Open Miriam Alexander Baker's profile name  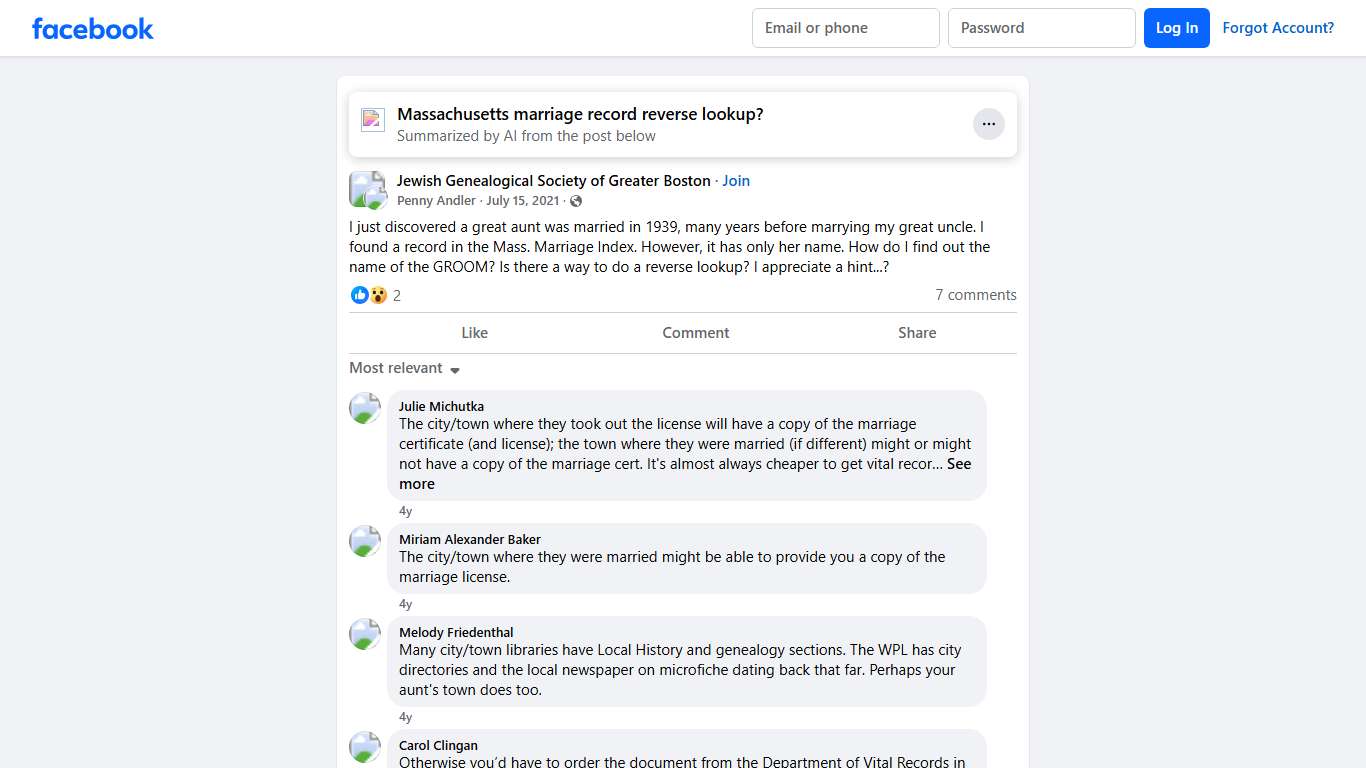[469, 539]
